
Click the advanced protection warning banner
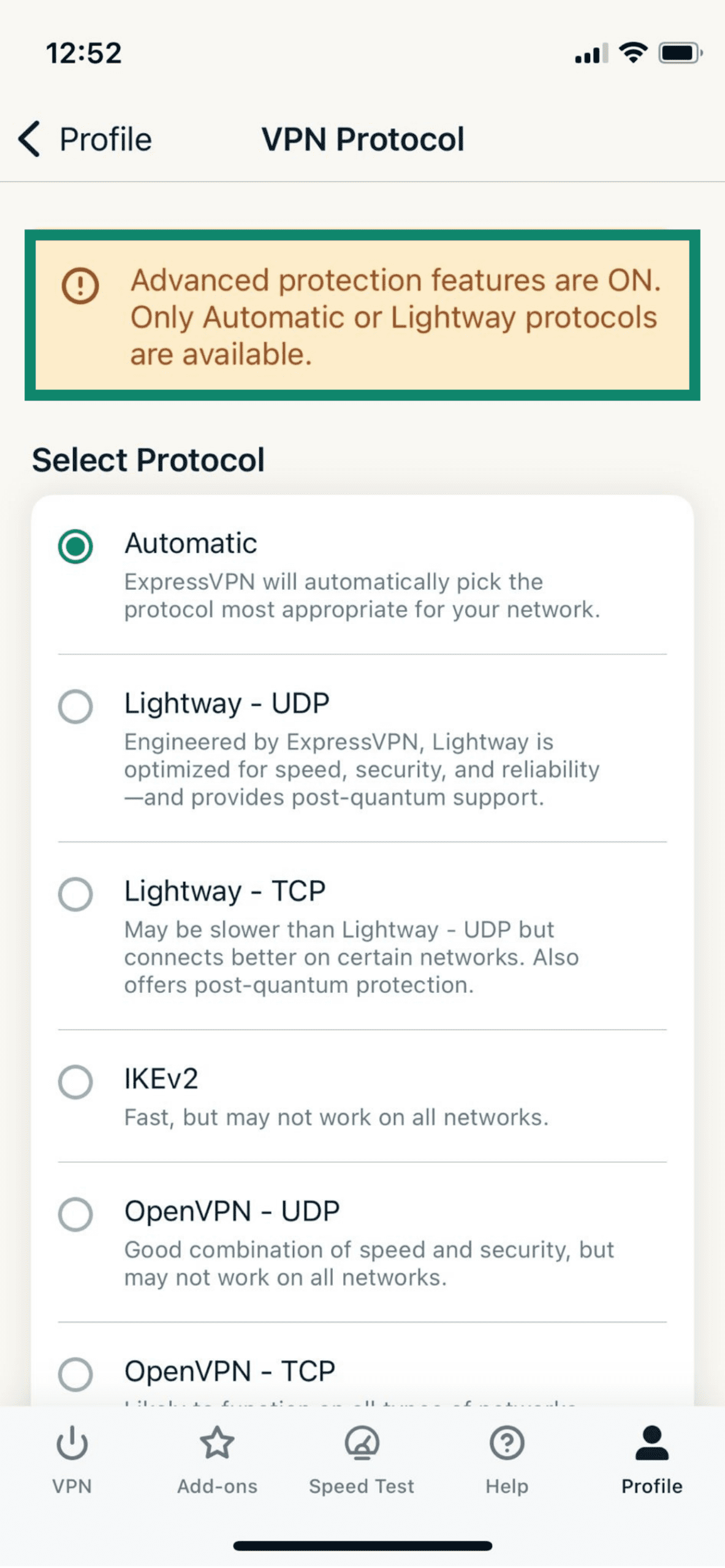click(362, 315)
